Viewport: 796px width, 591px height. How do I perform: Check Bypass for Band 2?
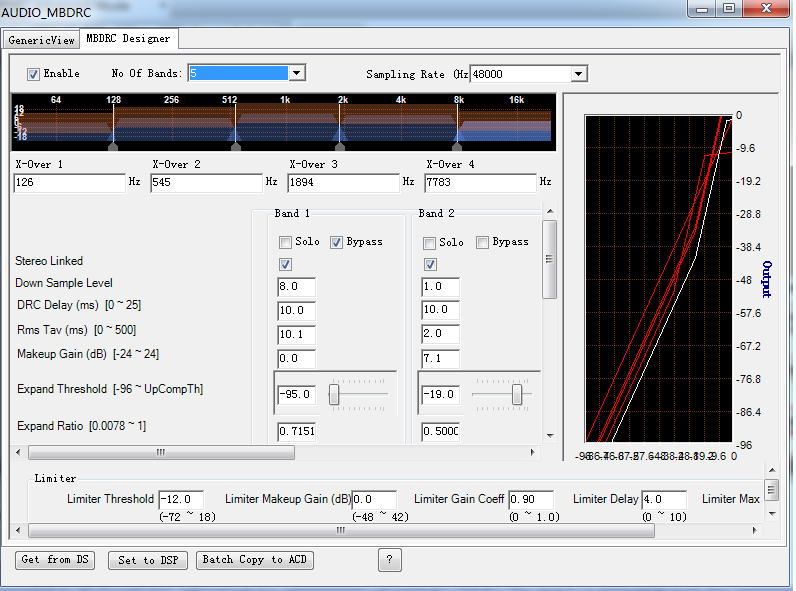coord(482,242)
